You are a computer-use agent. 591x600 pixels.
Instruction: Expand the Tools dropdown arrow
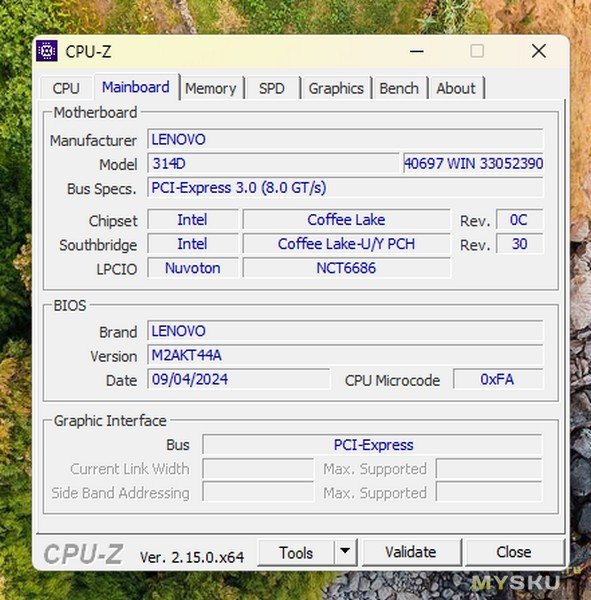click(345, 552)
